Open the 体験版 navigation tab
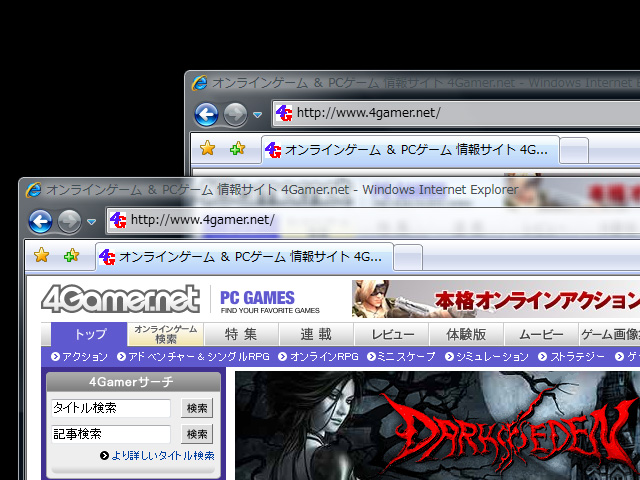The image size is (640, 480). tap(467, 335)
